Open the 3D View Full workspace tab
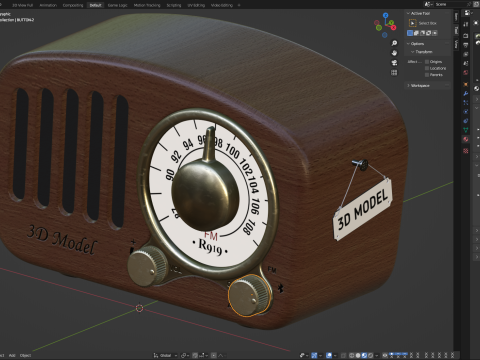This screenshot has width=480, height=360. pyautogui.click(x=22, y=5)
